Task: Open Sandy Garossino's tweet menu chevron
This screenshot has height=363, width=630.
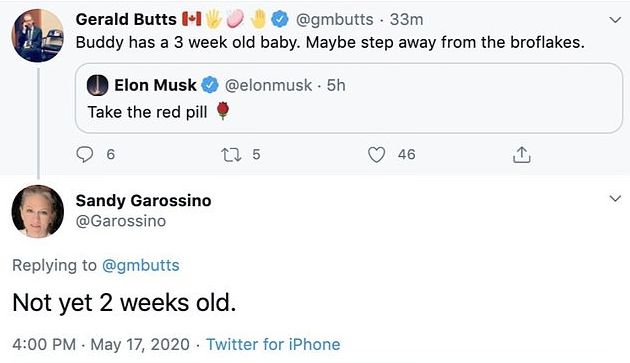Action: tap(615, 199)
